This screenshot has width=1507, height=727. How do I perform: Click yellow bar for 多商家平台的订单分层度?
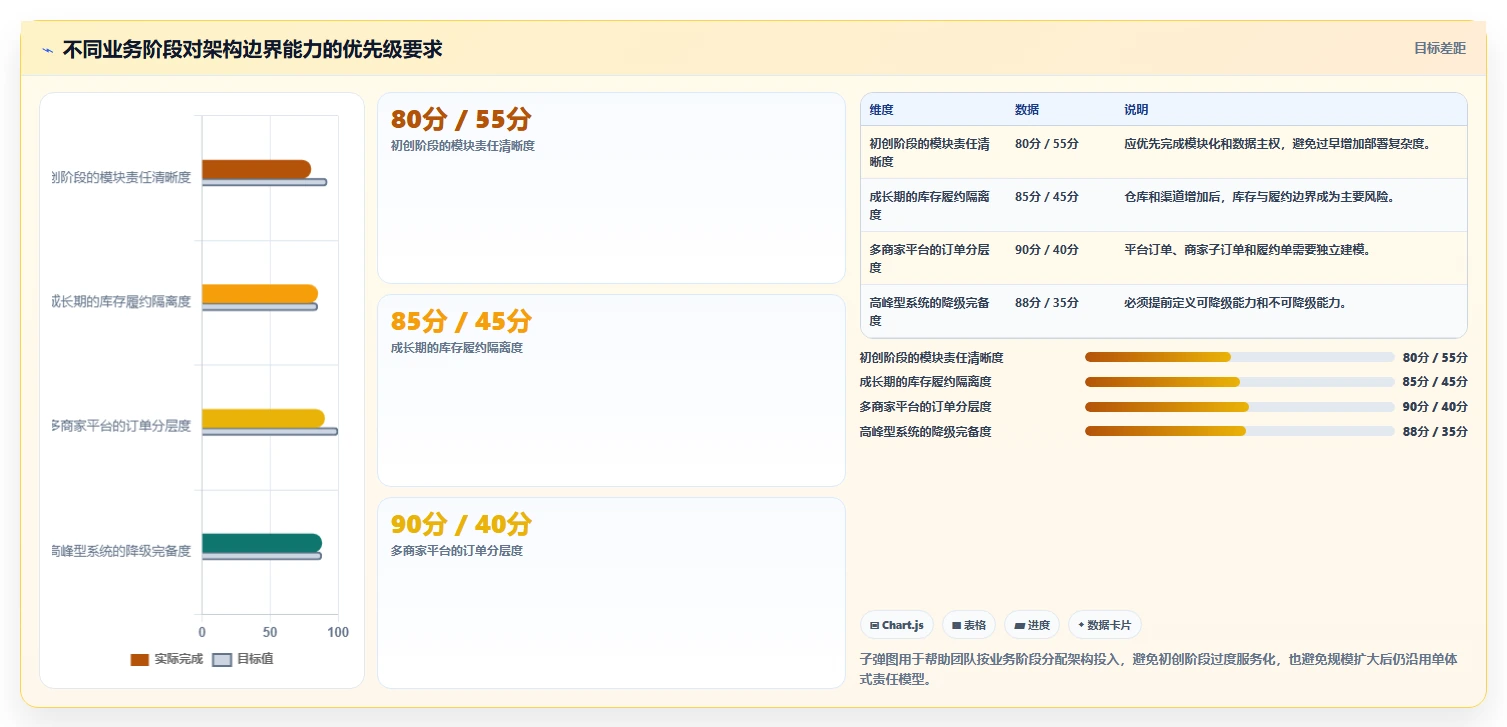(x=263, y=419)
